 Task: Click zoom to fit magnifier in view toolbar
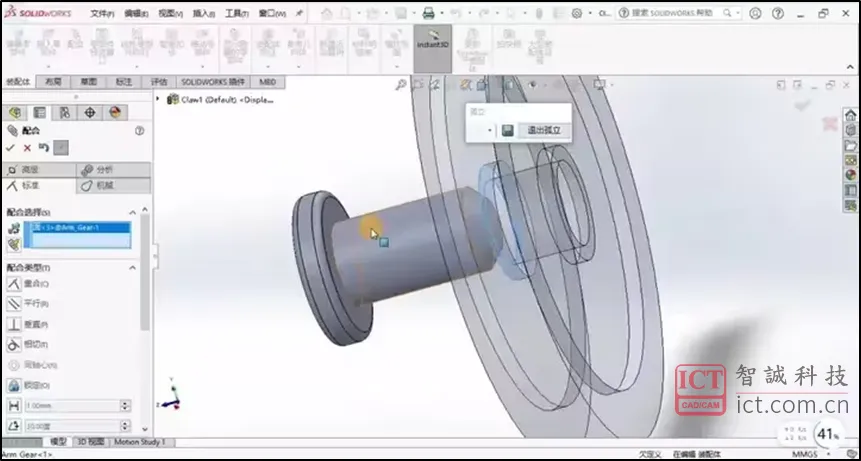tap(401, 85)
